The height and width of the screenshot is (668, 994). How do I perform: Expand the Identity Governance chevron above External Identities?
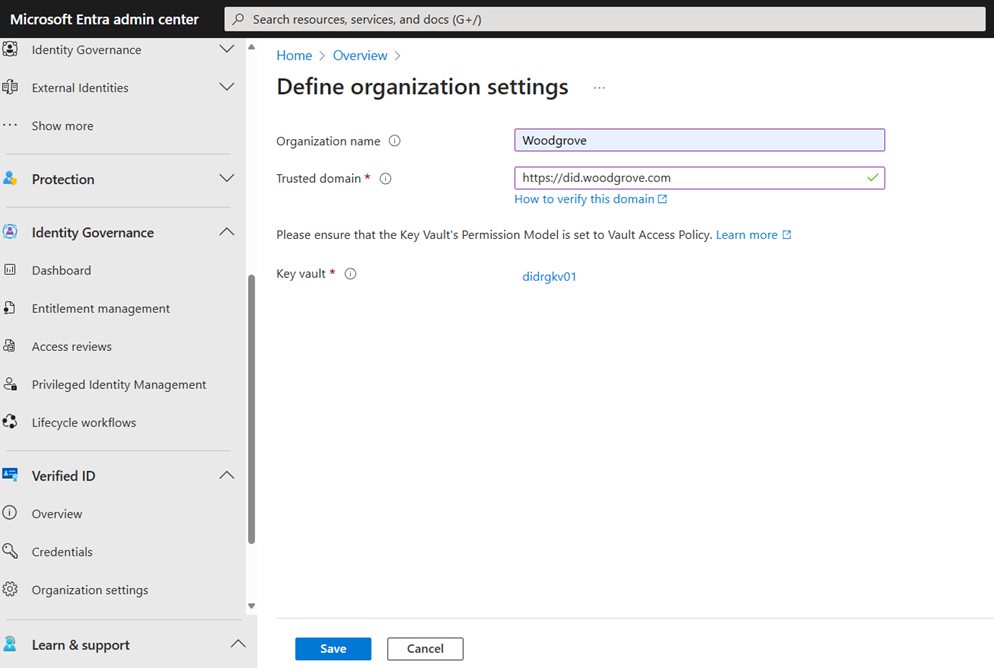click(226, 49)
